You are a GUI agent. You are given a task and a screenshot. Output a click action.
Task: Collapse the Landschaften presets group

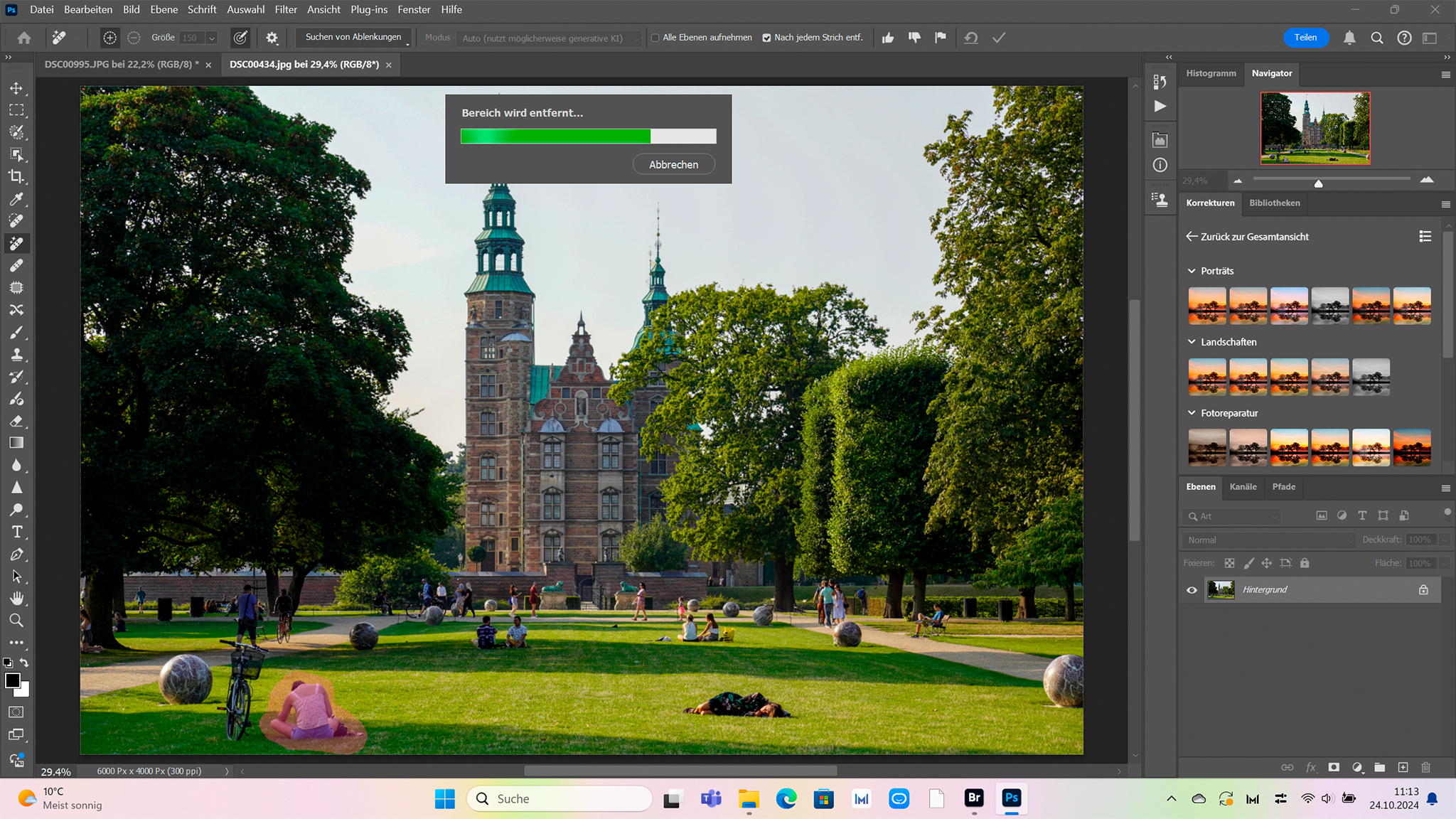1192,342
